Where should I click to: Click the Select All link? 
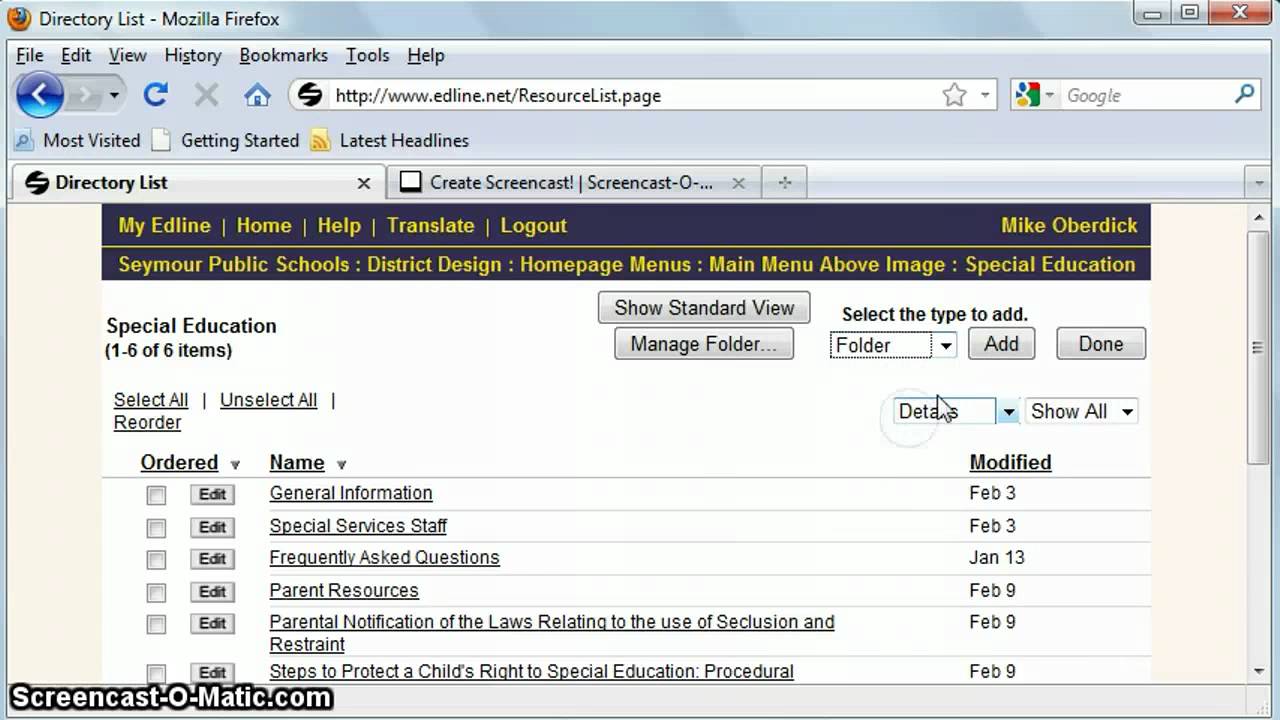click(x=151, y=400)
